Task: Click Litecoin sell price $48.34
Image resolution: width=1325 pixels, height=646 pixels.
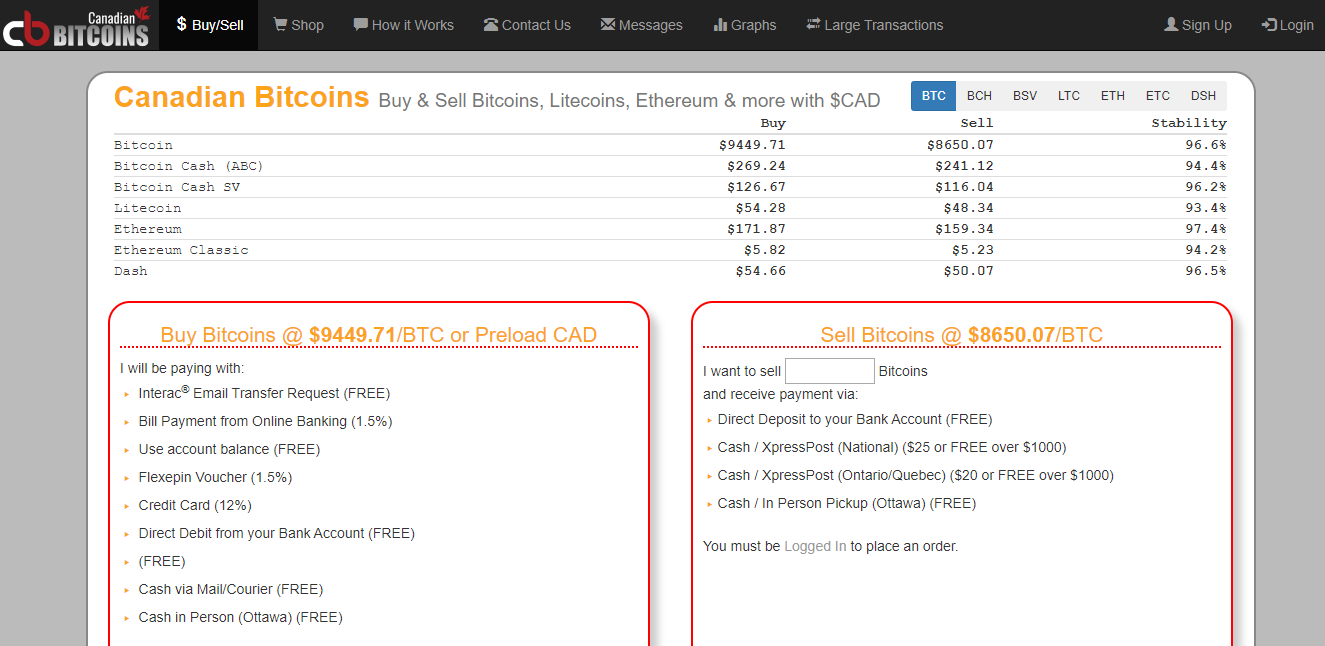Action: point(969,208)
